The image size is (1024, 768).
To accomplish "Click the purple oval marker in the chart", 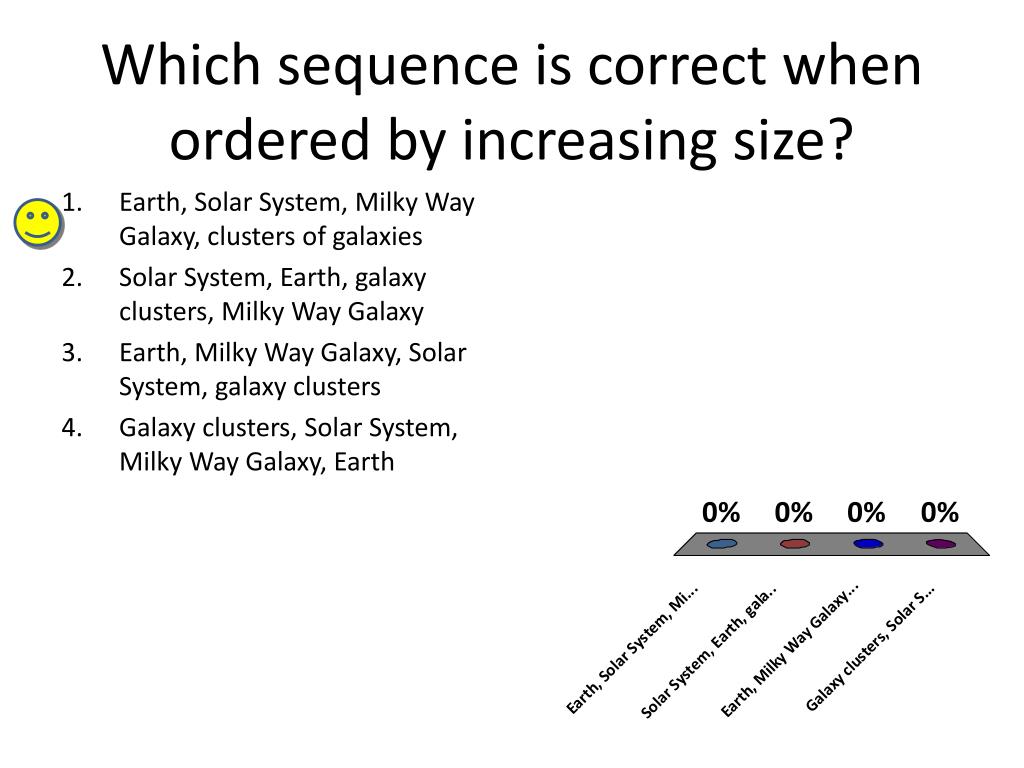I will pyautogui.click(x=941, y=544).
